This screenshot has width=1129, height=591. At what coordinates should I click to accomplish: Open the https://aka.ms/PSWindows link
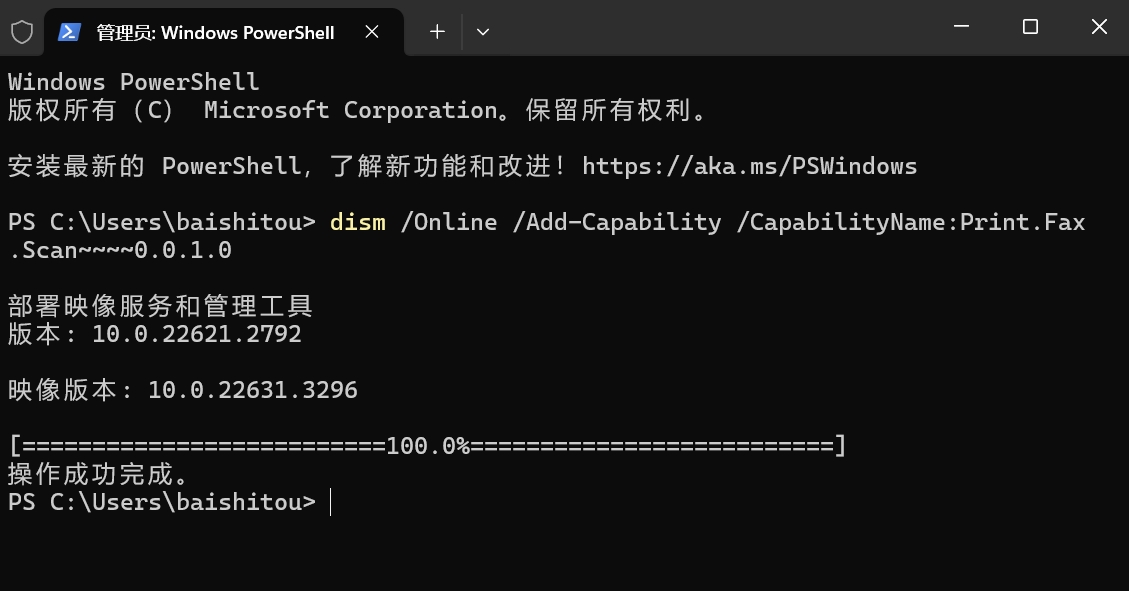pos(749,166)
